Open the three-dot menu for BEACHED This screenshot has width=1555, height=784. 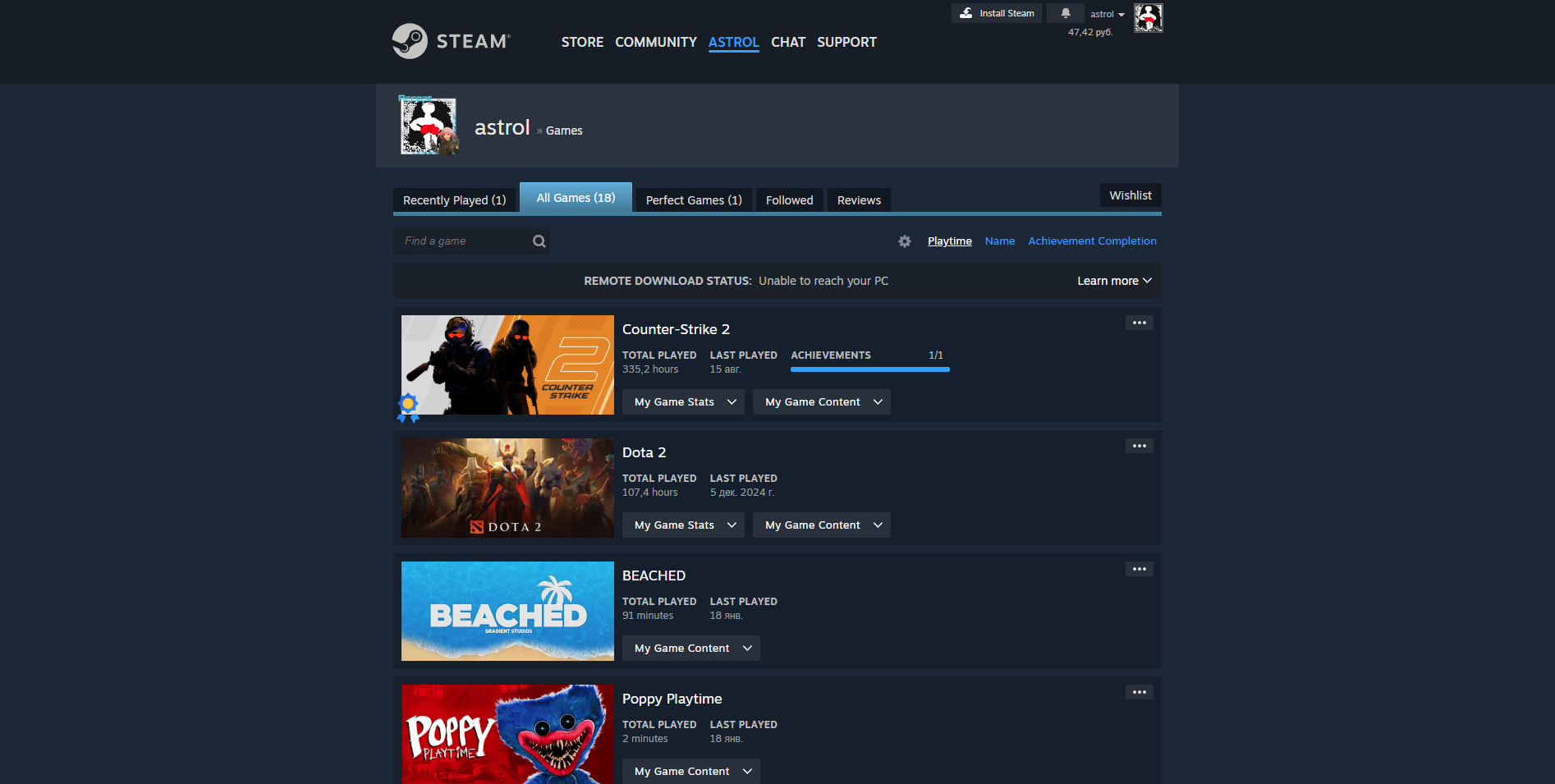click(x=1140, y=569)
